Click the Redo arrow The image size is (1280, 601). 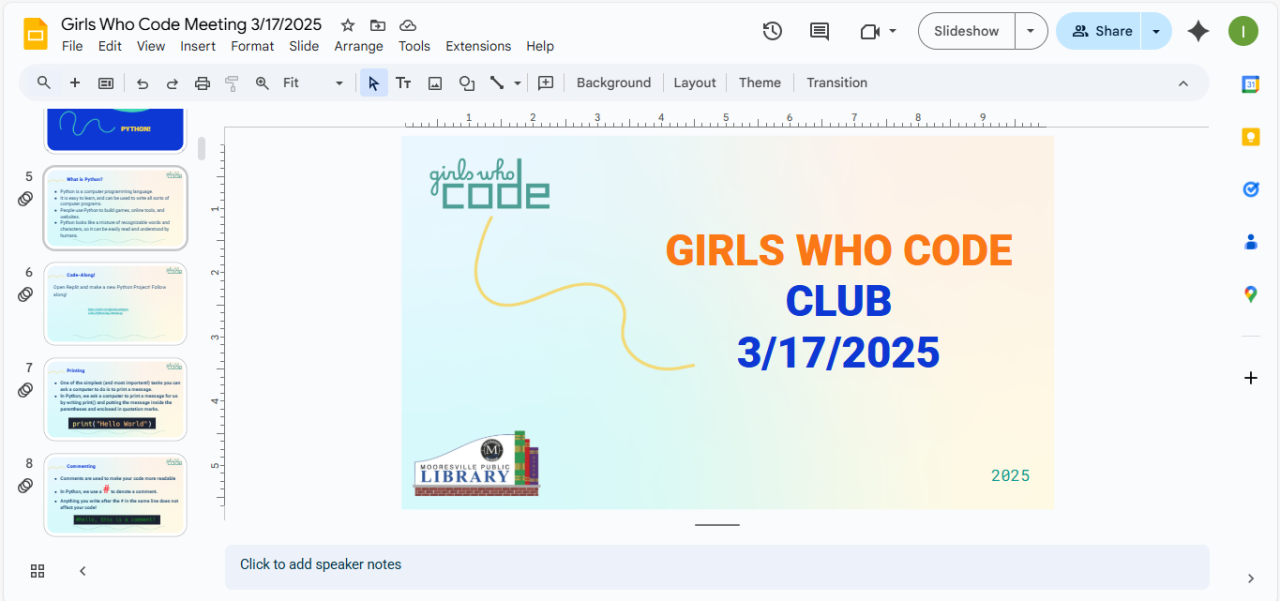coord(172,83)
